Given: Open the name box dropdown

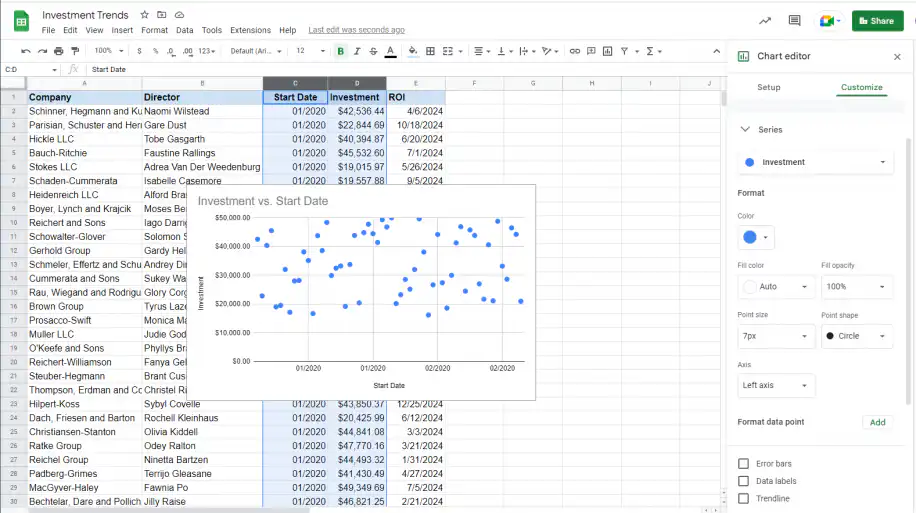Looking at the screenshot, I should (54, 70).
